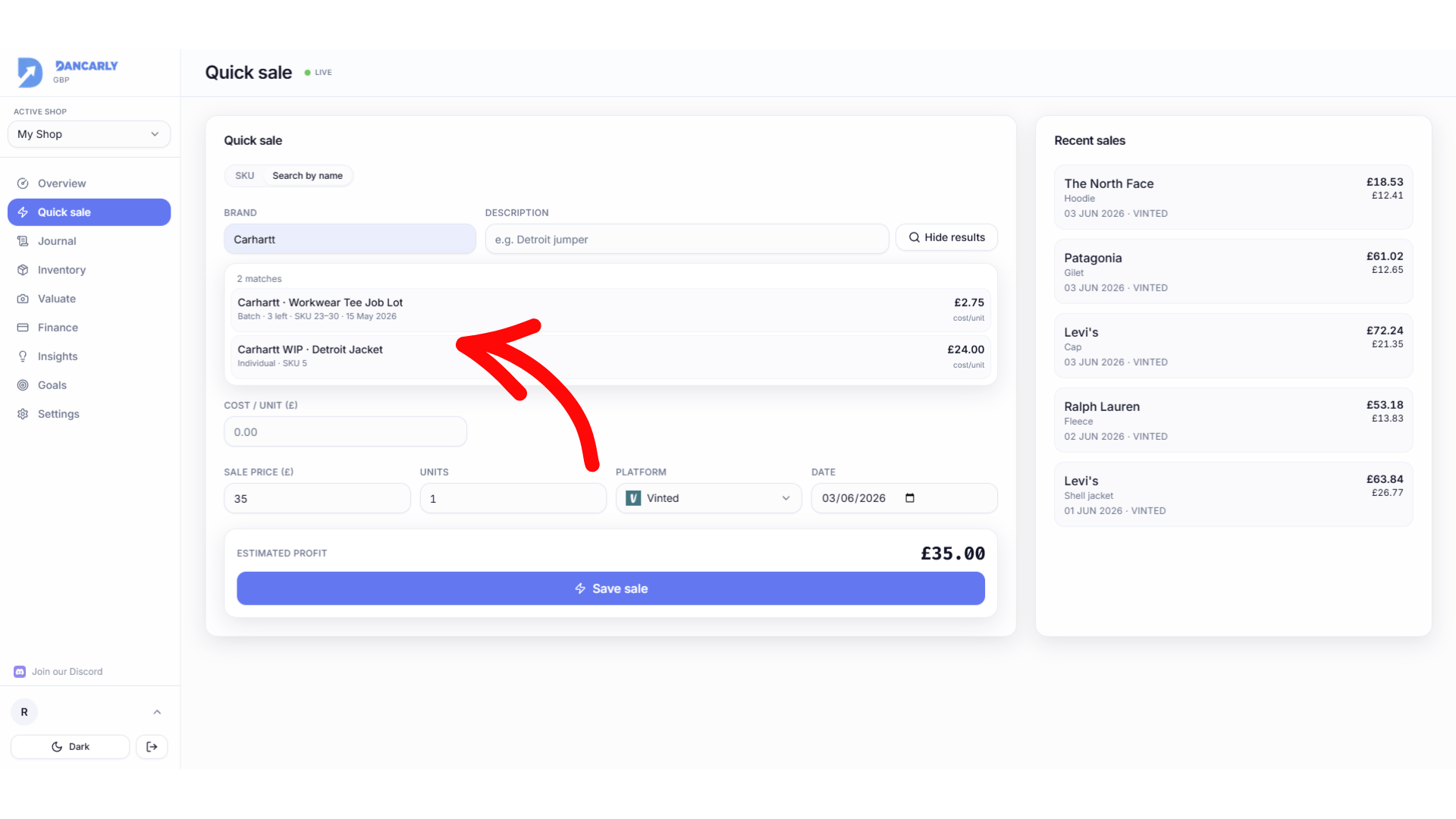Open The North Face Hoodie recent sale
The height and width of the screenshot is (819, 1456).
[1233, 197]
